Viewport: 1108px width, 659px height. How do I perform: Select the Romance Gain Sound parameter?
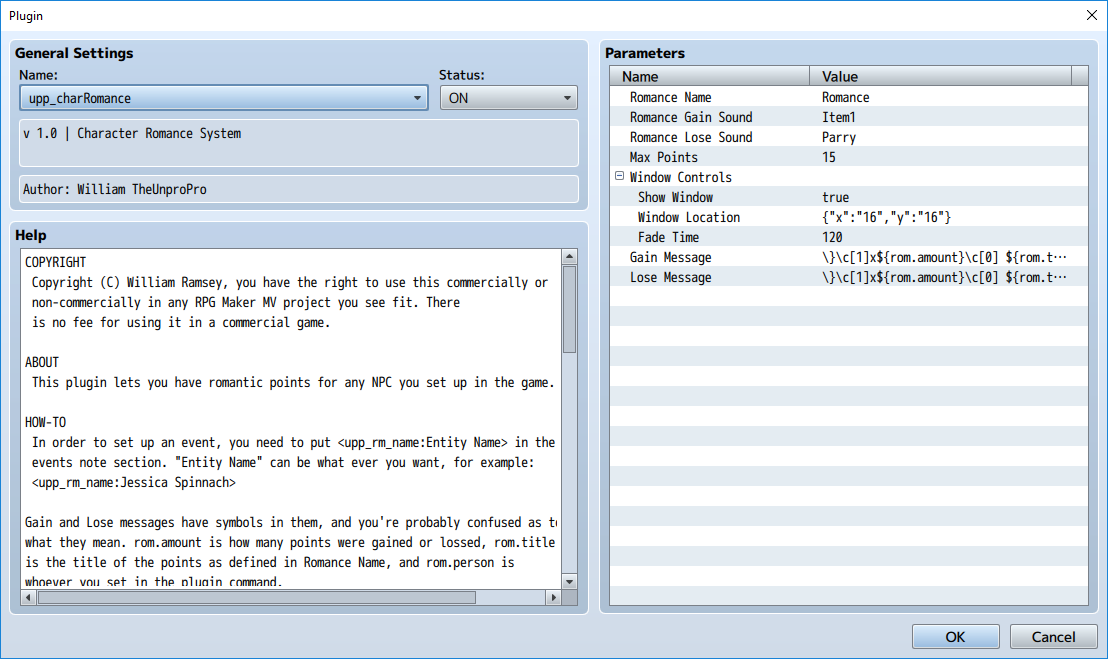pos(690,117)
